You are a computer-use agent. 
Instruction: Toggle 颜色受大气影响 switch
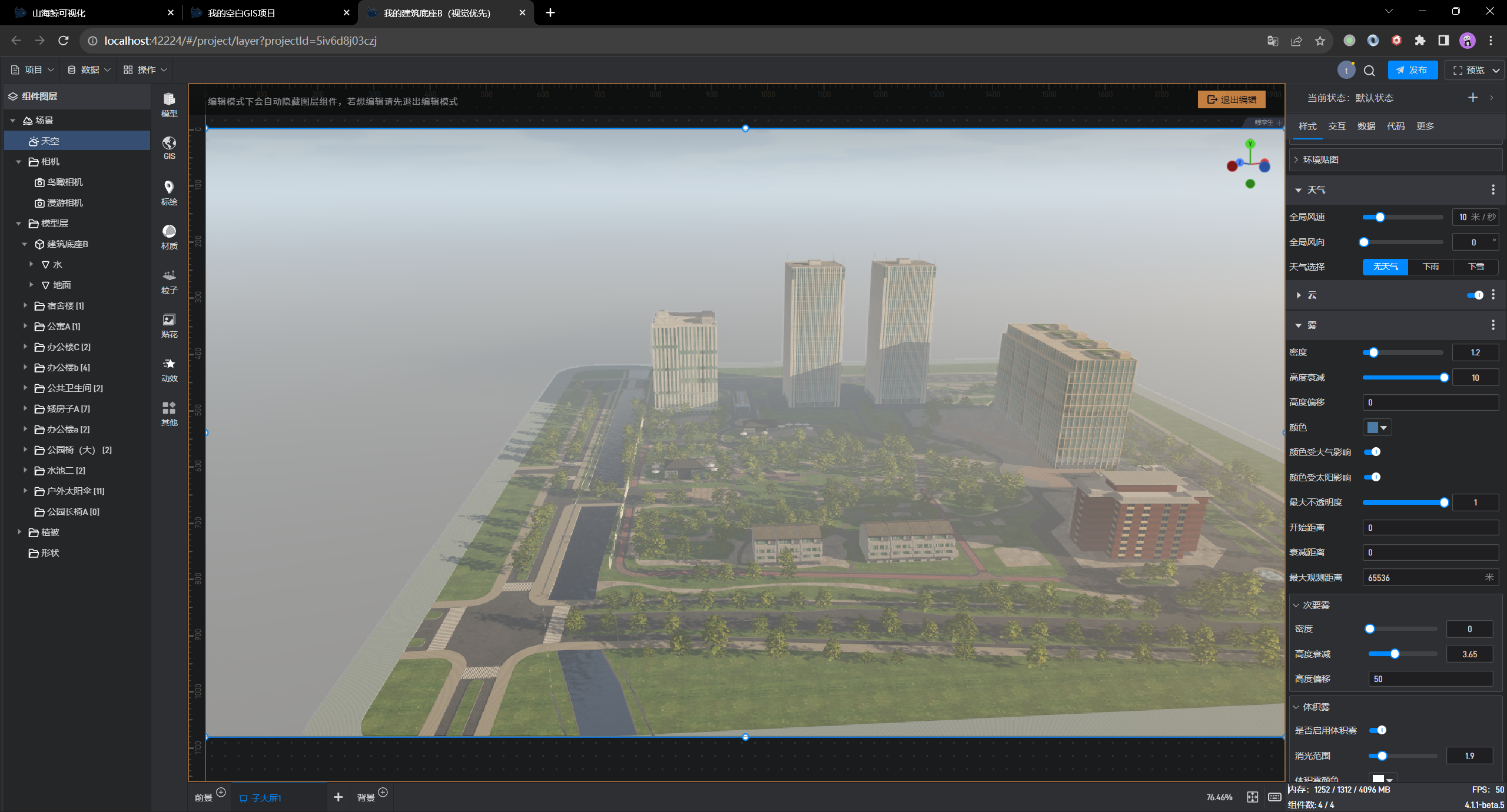1372,452
